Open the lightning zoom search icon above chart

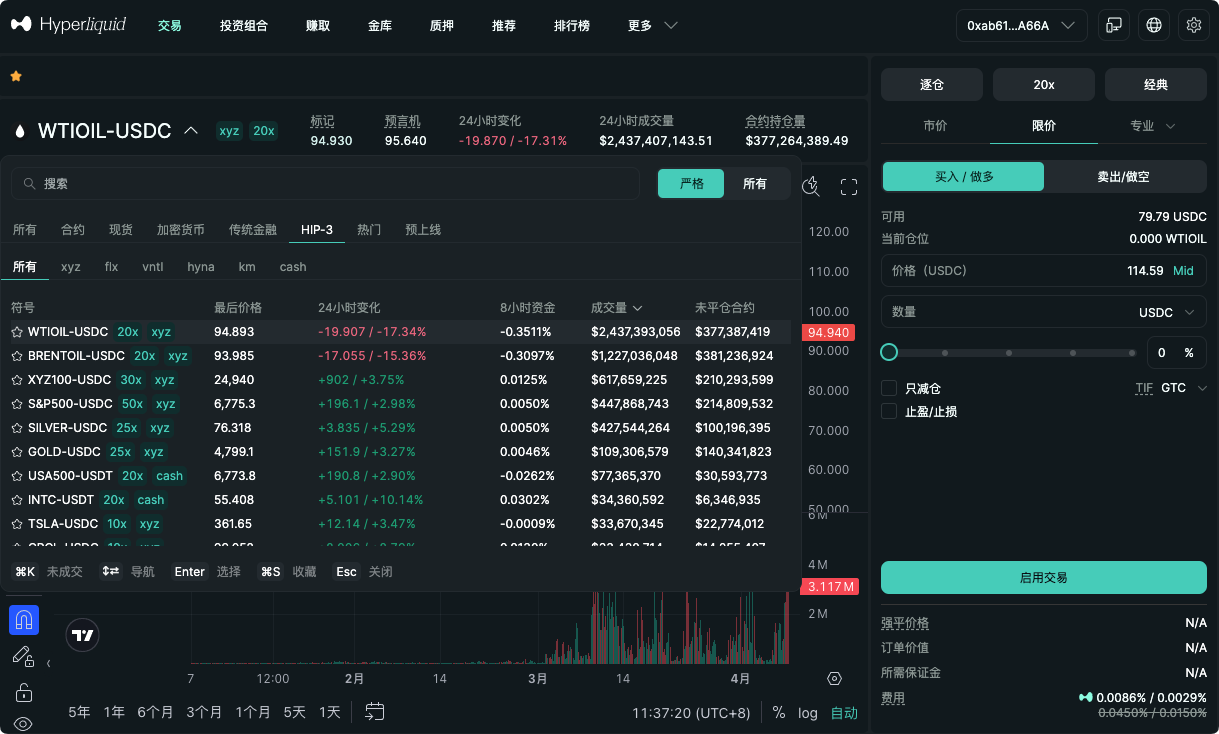(810, 186)
